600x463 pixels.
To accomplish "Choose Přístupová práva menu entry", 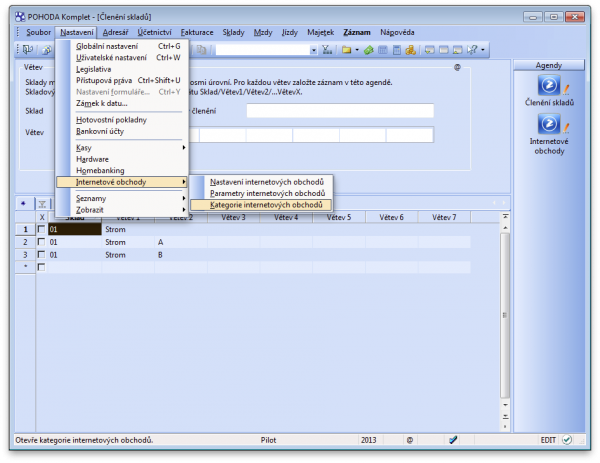I will click(122, 81).
